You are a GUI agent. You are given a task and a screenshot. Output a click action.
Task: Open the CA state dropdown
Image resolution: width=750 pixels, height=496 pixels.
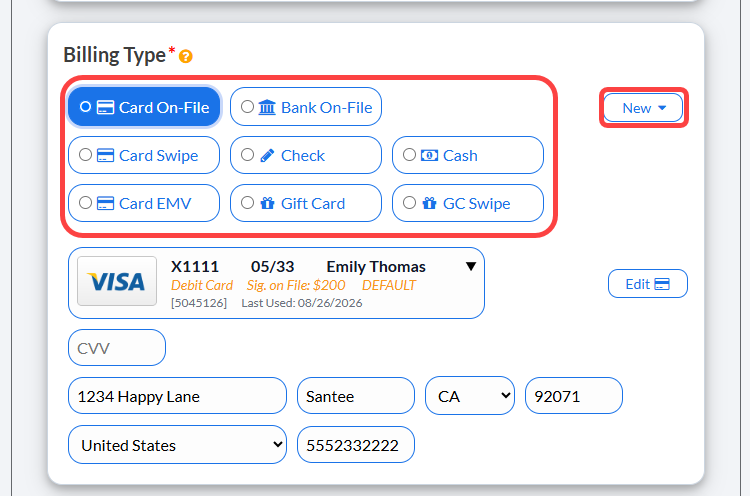click(470, 396)
